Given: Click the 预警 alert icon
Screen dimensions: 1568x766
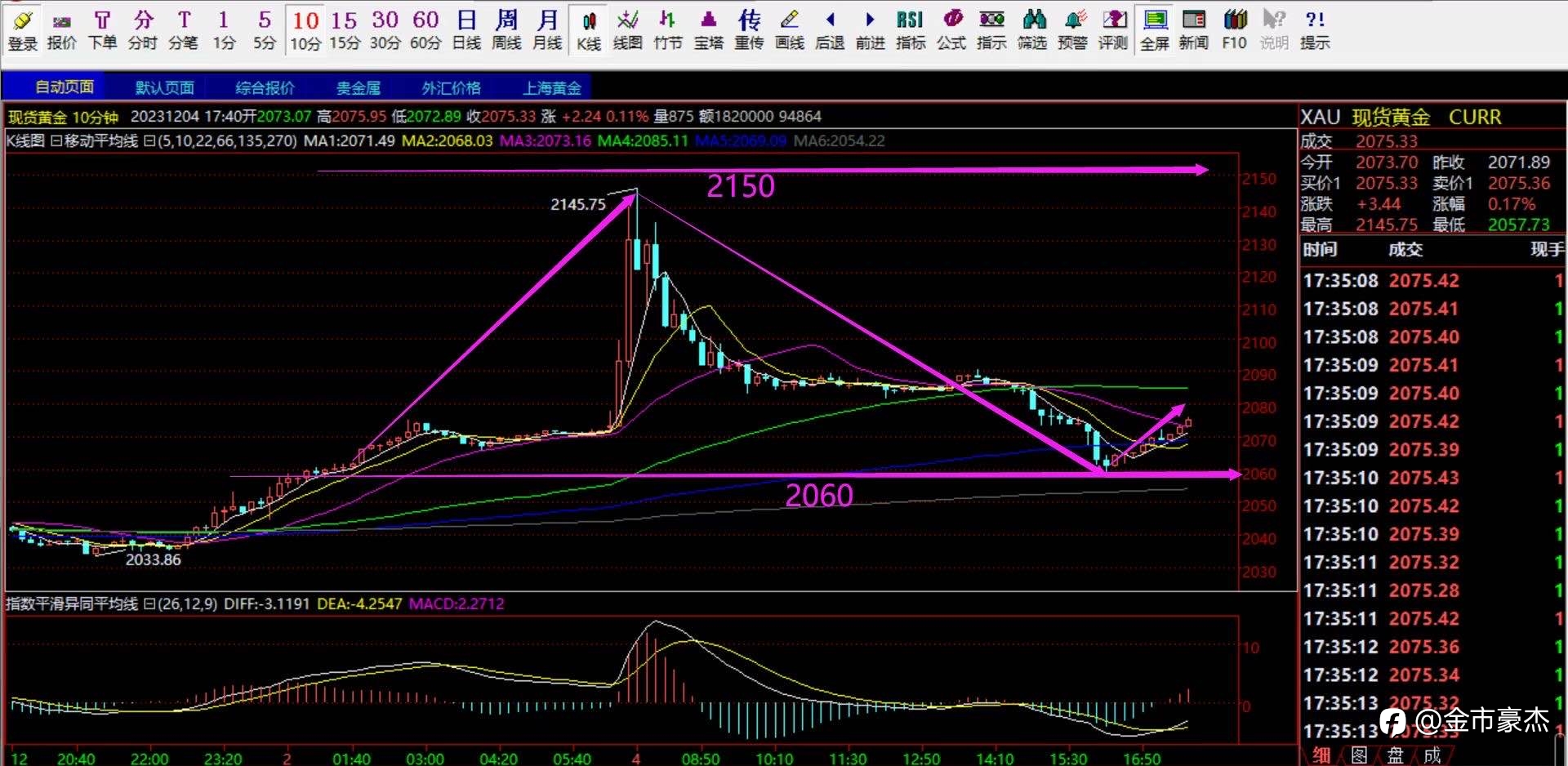Looking at the screenshot, I should [x=1072, y=30].
